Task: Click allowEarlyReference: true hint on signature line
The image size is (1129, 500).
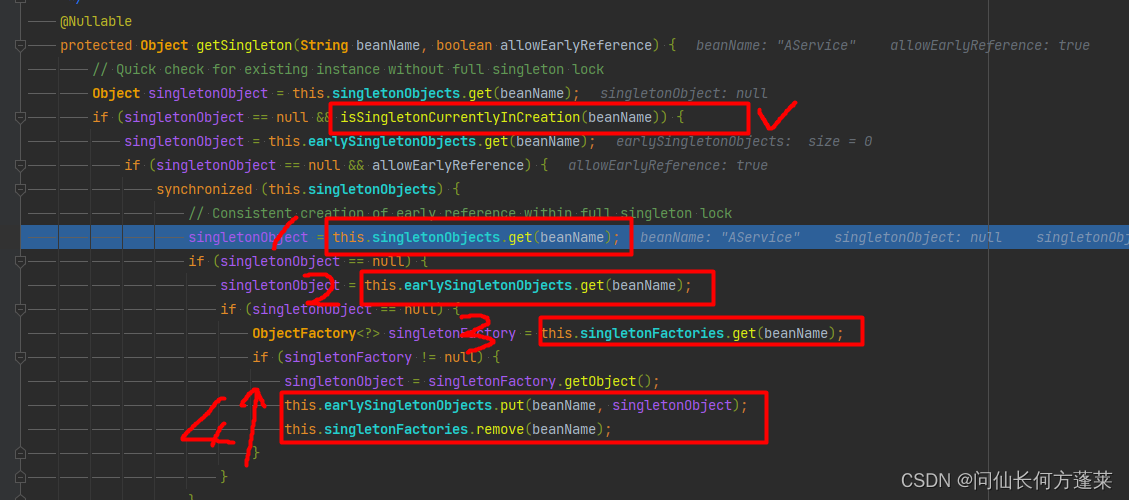Action: coord(989,45)
